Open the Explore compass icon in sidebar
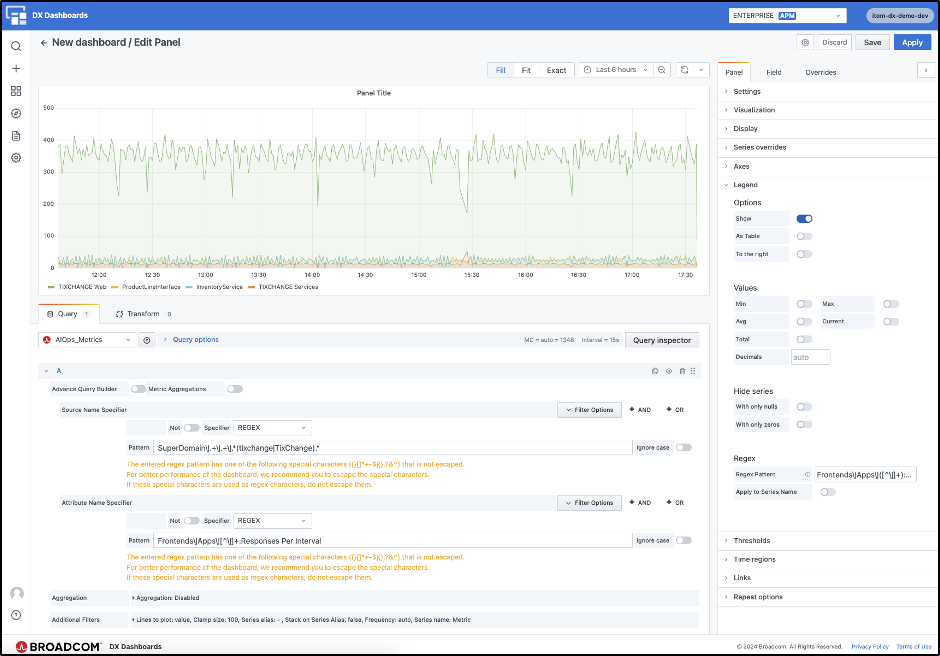940x656 pixels. pos(16,113)
